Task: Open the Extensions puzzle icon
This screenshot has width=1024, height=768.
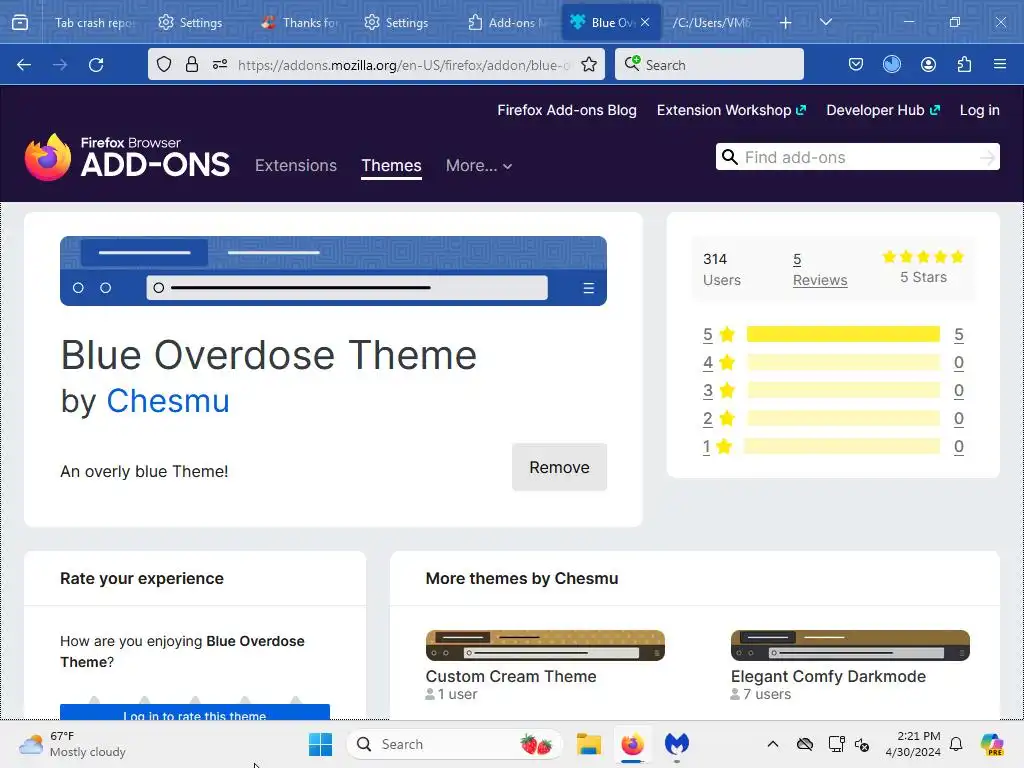Action: (x=964, y=65)
